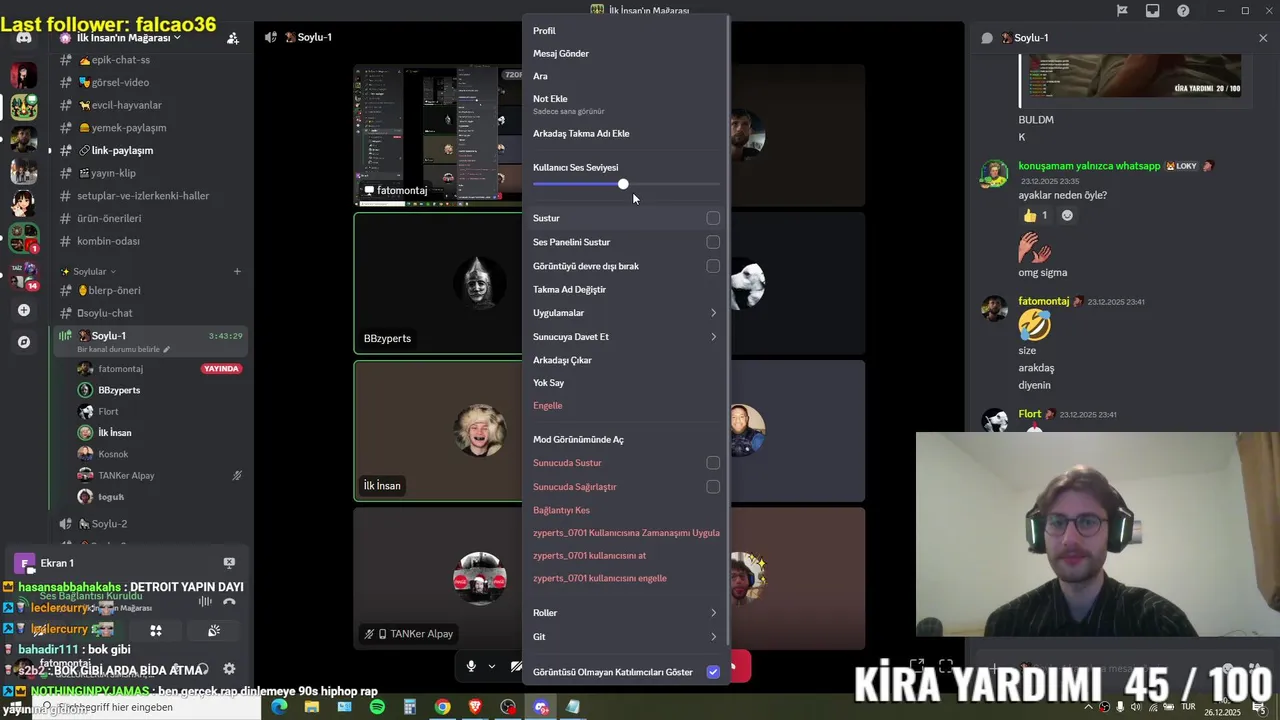Open the activities icon in voice panel

[156, 631]
